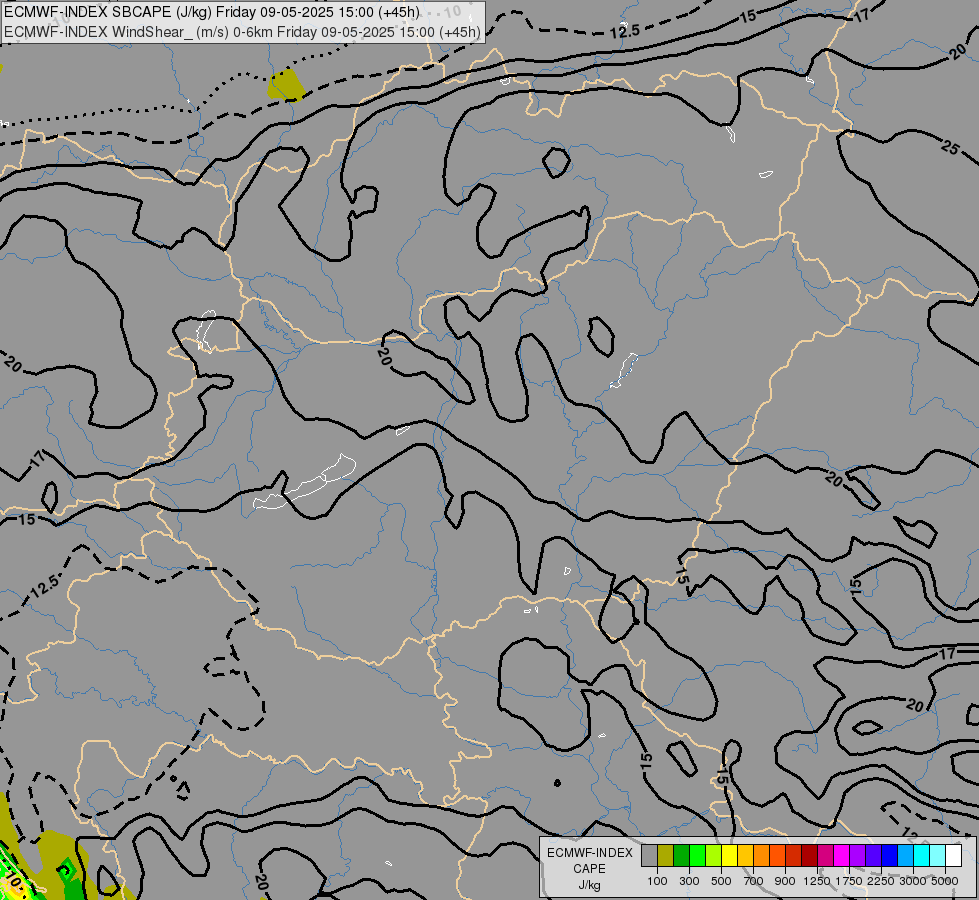
Task: Click the olive CAPE patch near the top
Action: pos(286,85)
